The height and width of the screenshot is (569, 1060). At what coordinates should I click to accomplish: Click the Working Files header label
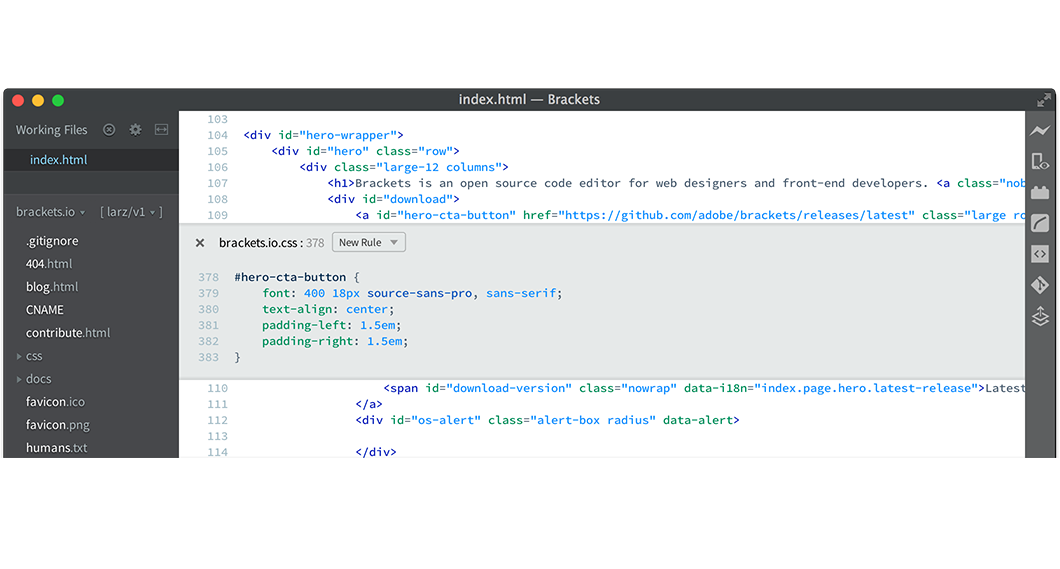pos(51,130)
